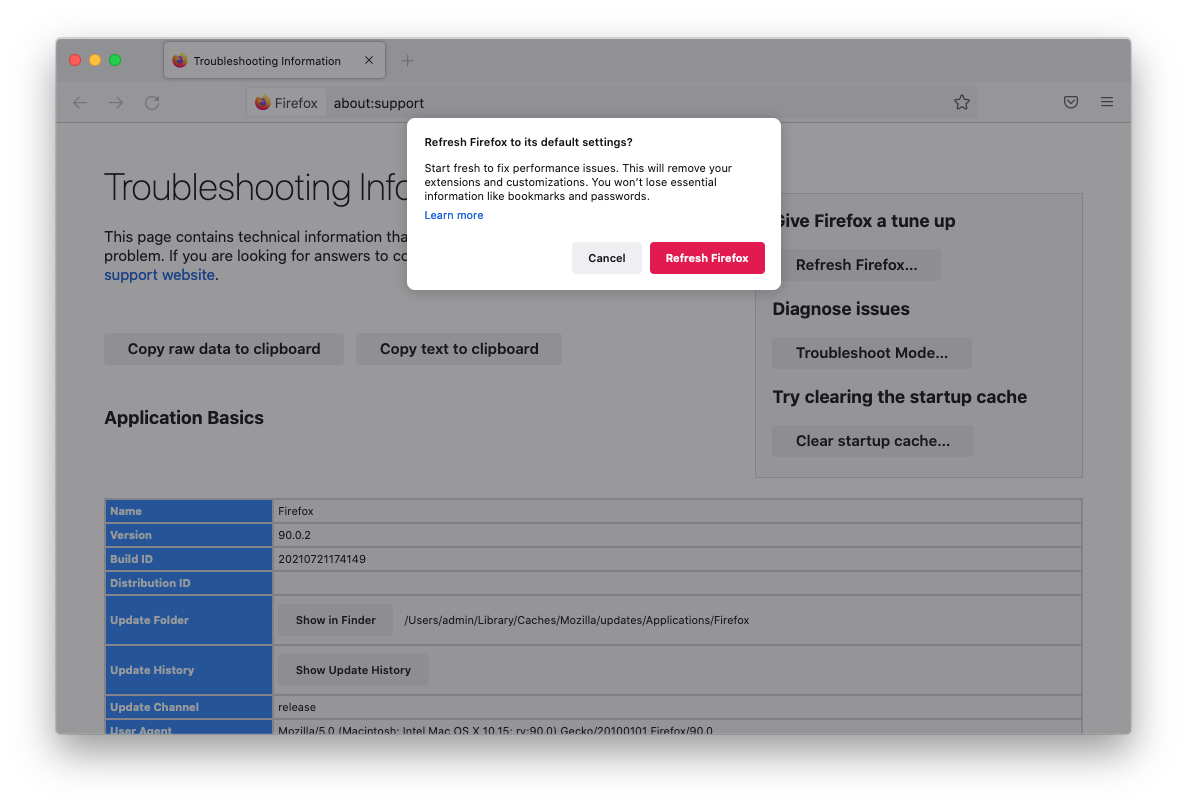This screenshot has height=808, width=1187.
Task: Cancel the refresh dialog
Action: point(606,258)
